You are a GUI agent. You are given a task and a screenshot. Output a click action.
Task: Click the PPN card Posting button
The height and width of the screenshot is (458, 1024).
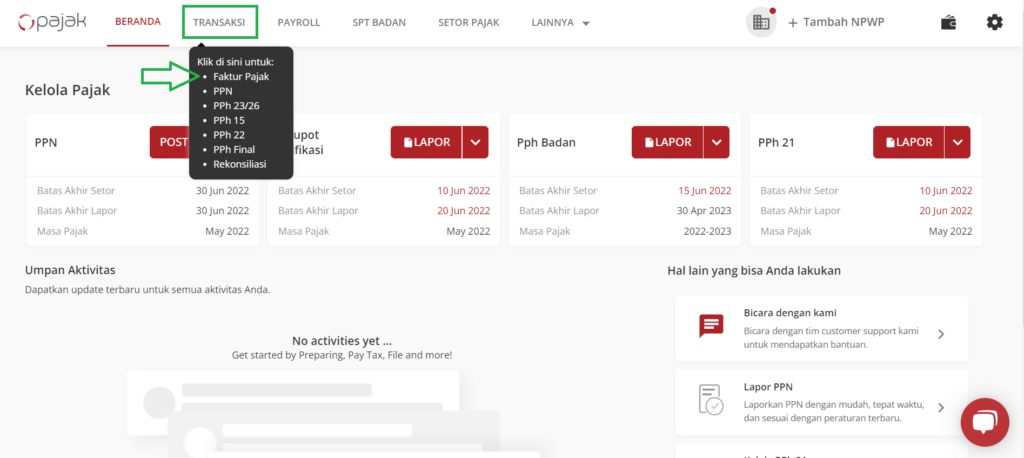(x=170, y=142)
